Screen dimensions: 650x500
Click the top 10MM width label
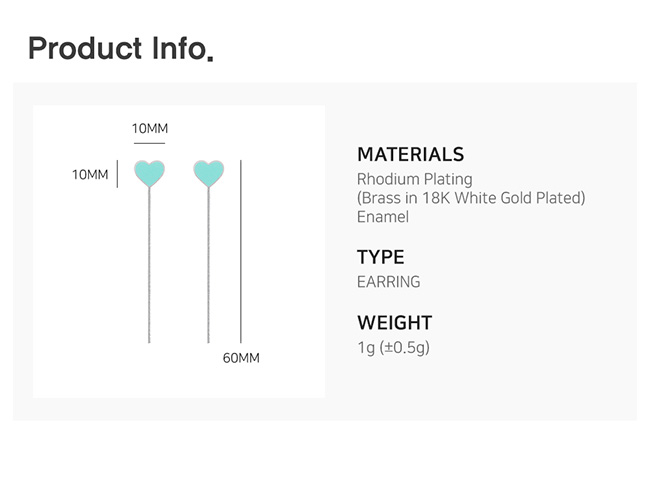[x=150, y=128]
